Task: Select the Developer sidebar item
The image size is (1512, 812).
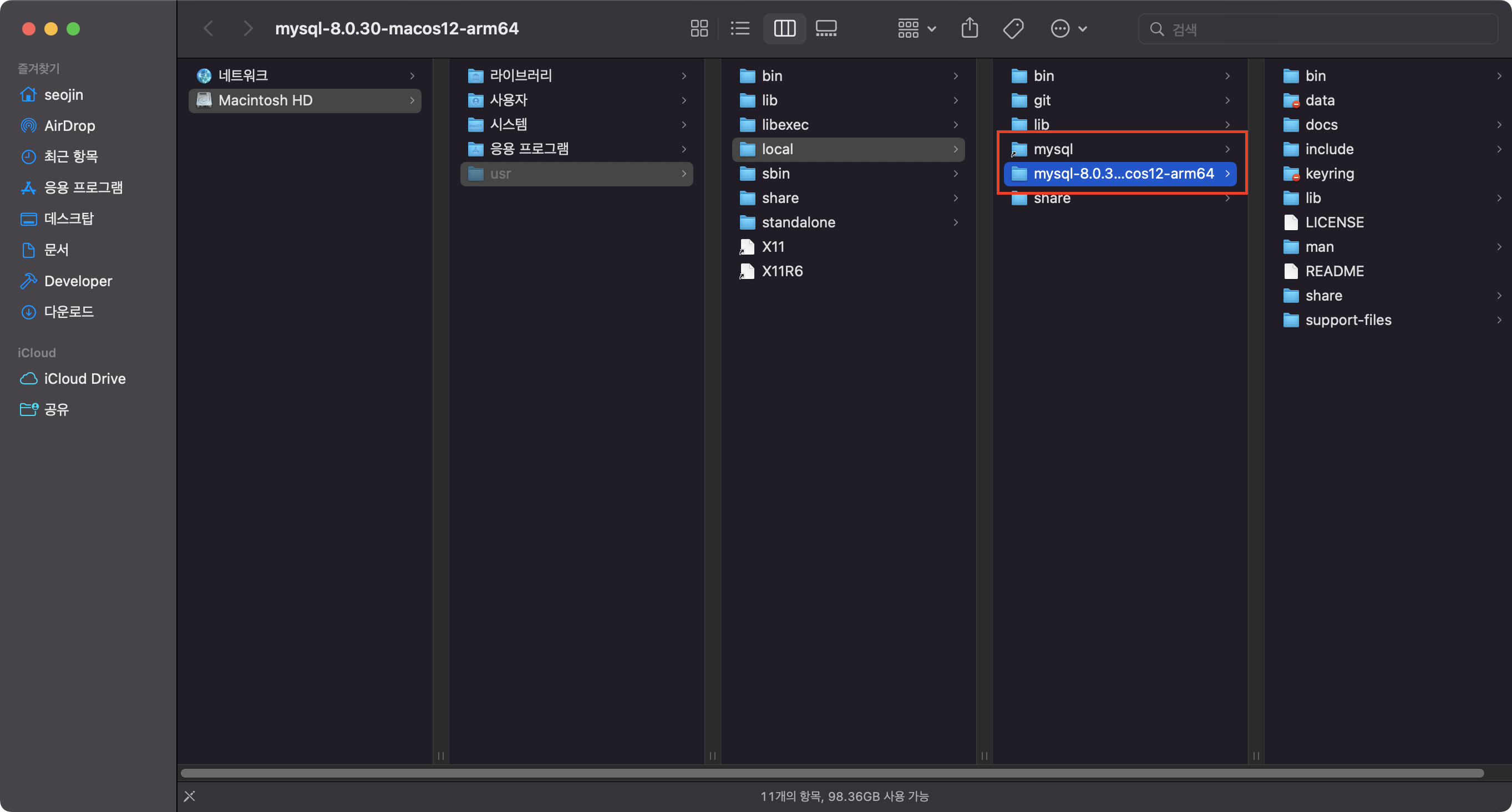Action: (78, 281)
